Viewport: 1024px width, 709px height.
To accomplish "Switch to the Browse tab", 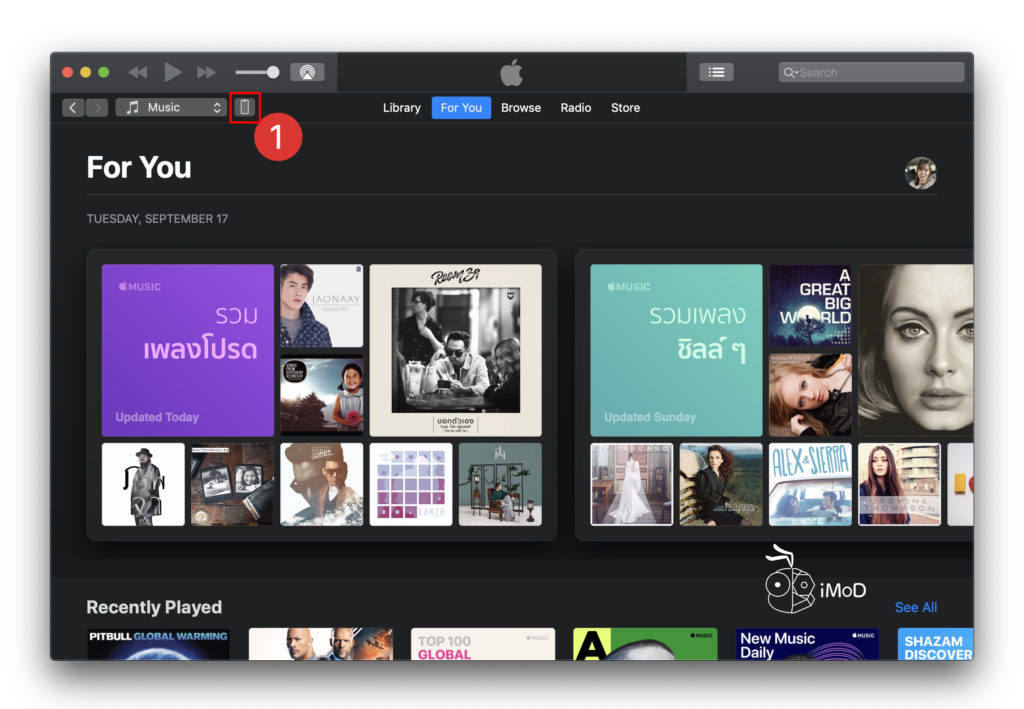I will pyautogui.click(x=520, y=107).
